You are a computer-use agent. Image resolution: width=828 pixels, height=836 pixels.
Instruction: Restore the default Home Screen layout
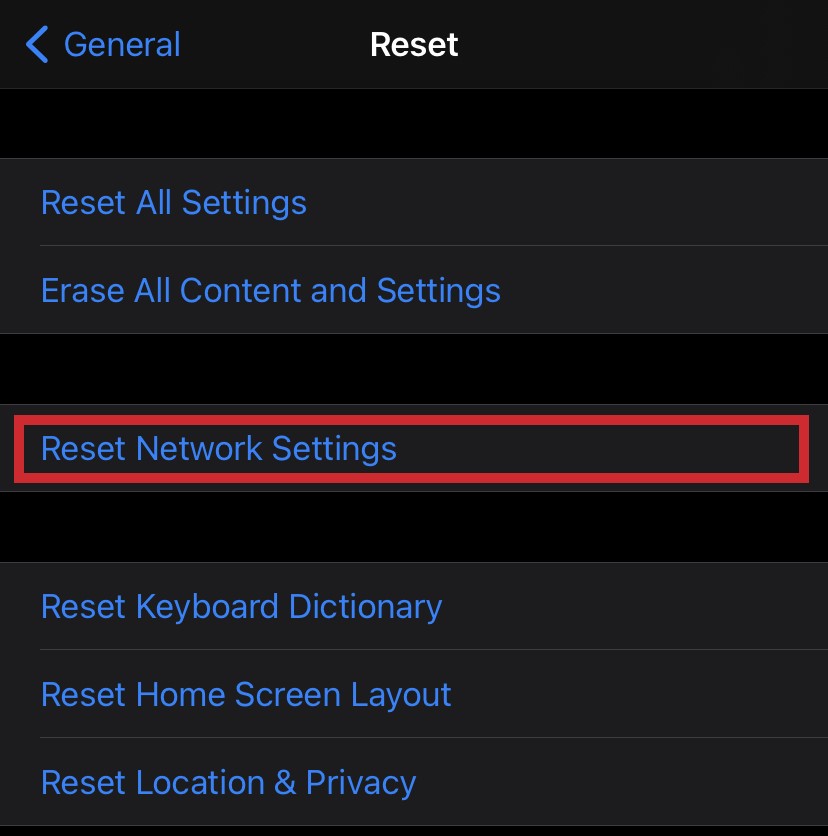(246, 695)
